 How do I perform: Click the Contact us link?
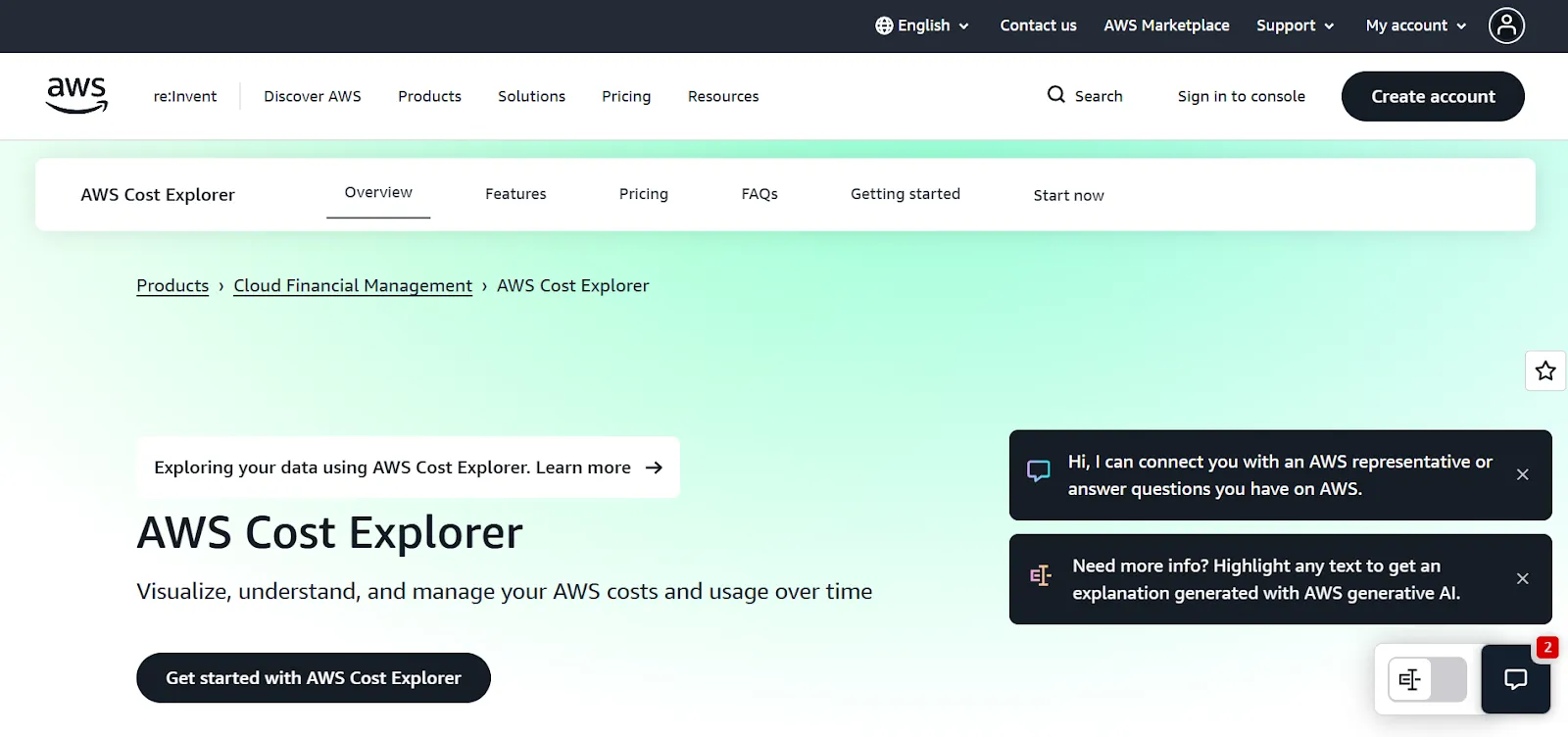point(1038,25)
